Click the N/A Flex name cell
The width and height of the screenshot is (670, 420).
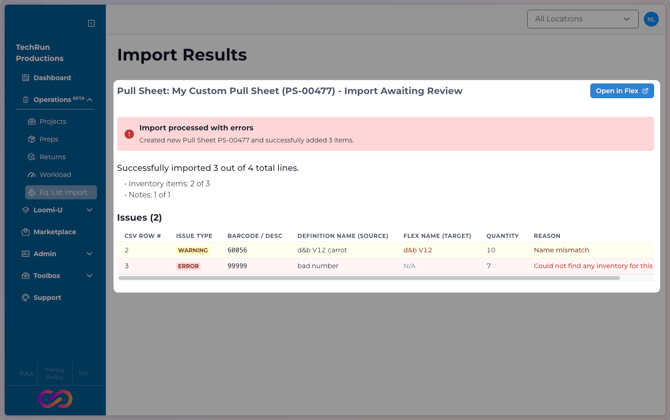(x=409, y=266)
